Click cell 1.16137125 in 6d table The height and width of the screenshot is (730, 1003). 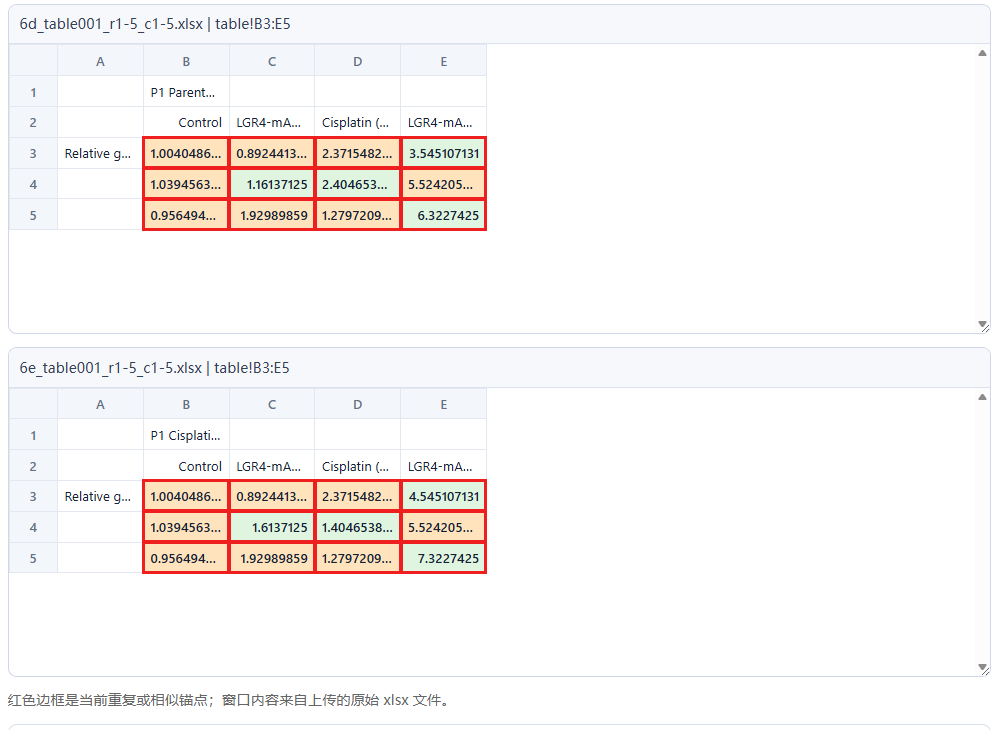272,184
